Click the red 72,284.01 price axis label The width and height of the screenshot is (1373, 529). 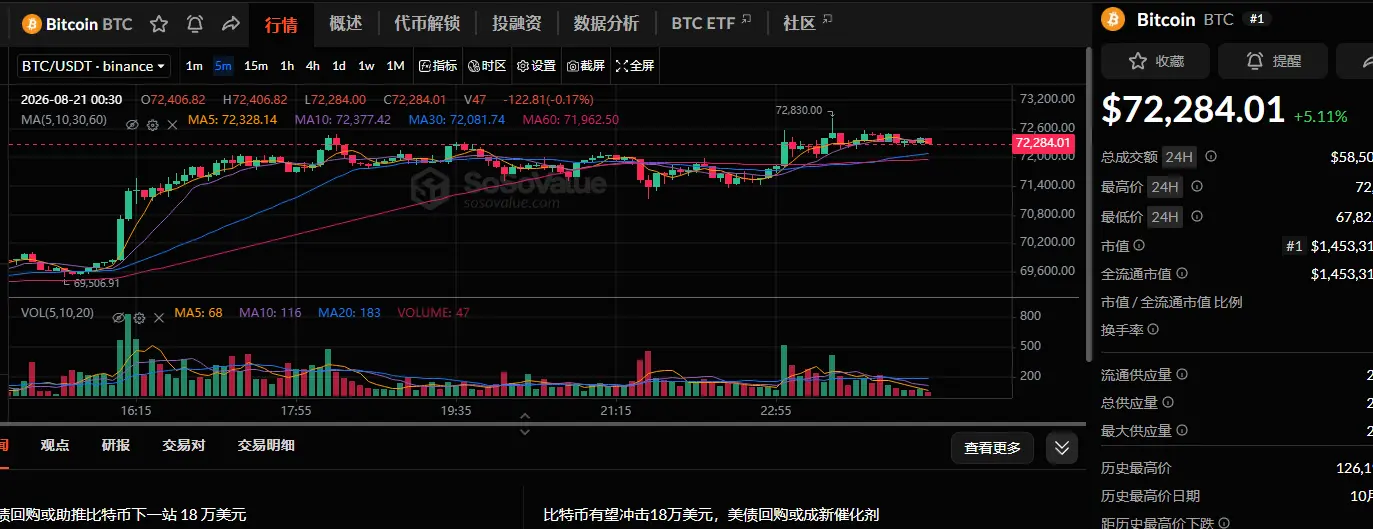click(1043, 143)
